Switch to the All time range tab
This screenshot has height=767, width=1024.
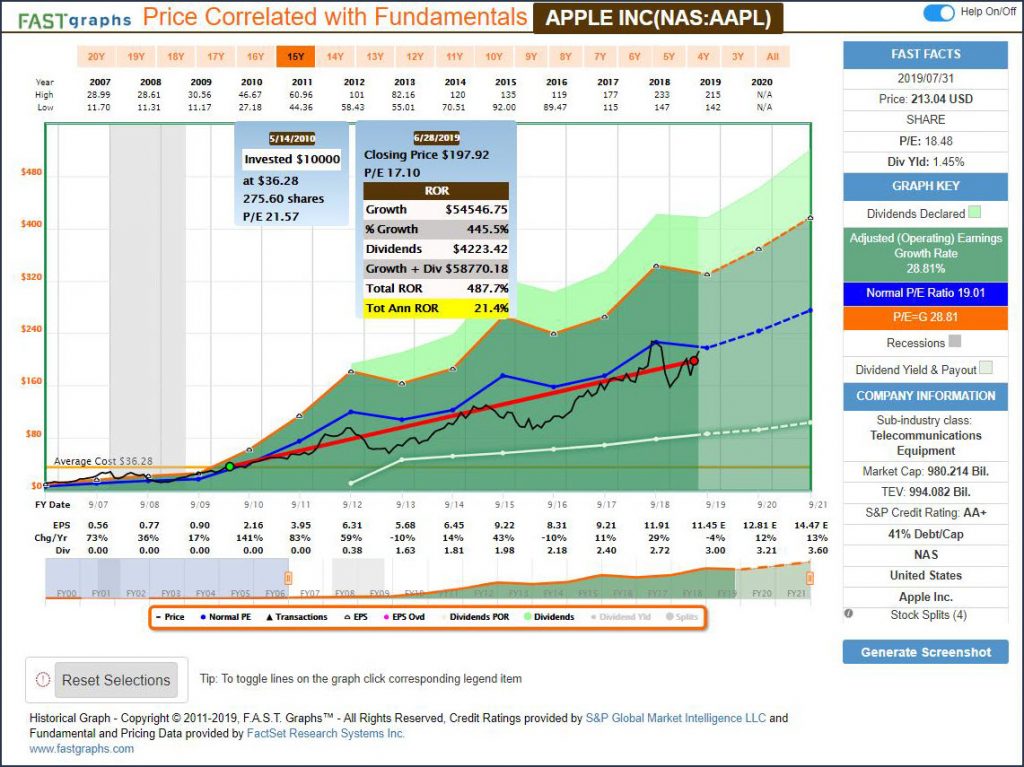point(771,57)
